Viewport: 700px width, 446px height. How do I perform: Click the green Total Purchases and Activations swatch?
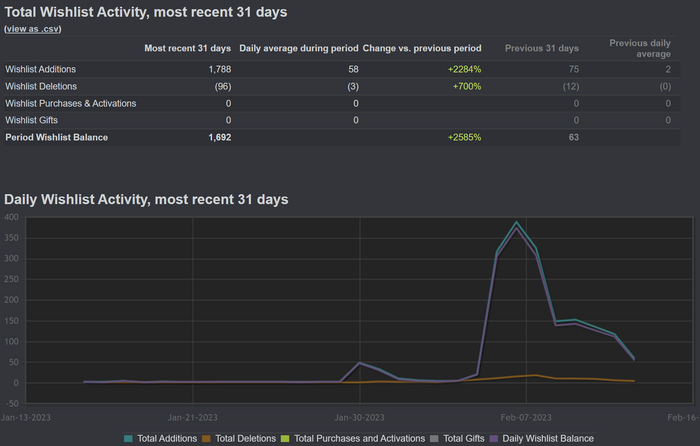(x=285, y=438)
